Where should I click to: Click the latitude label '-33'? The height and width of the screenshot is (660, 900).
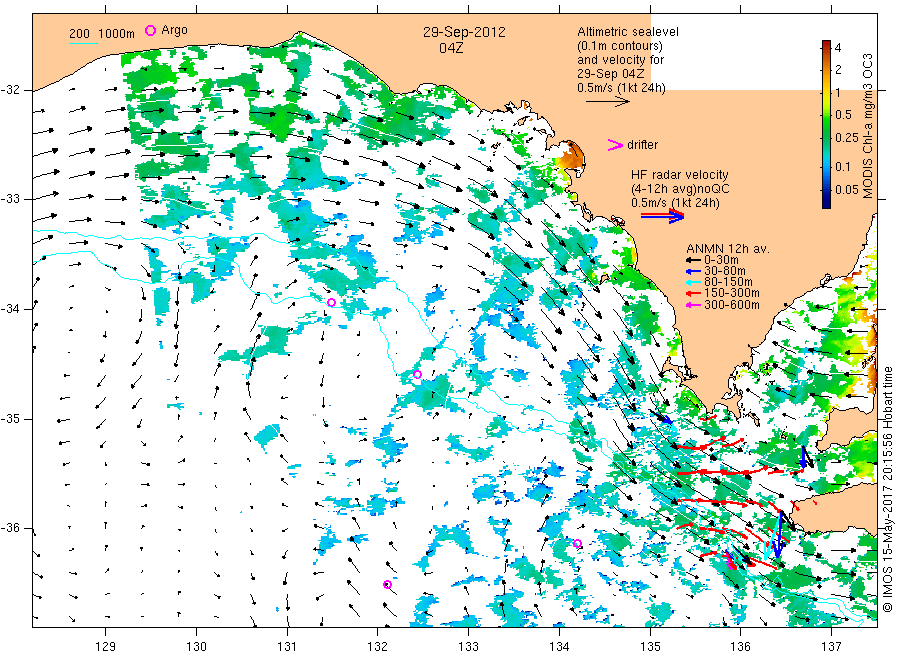11,199
